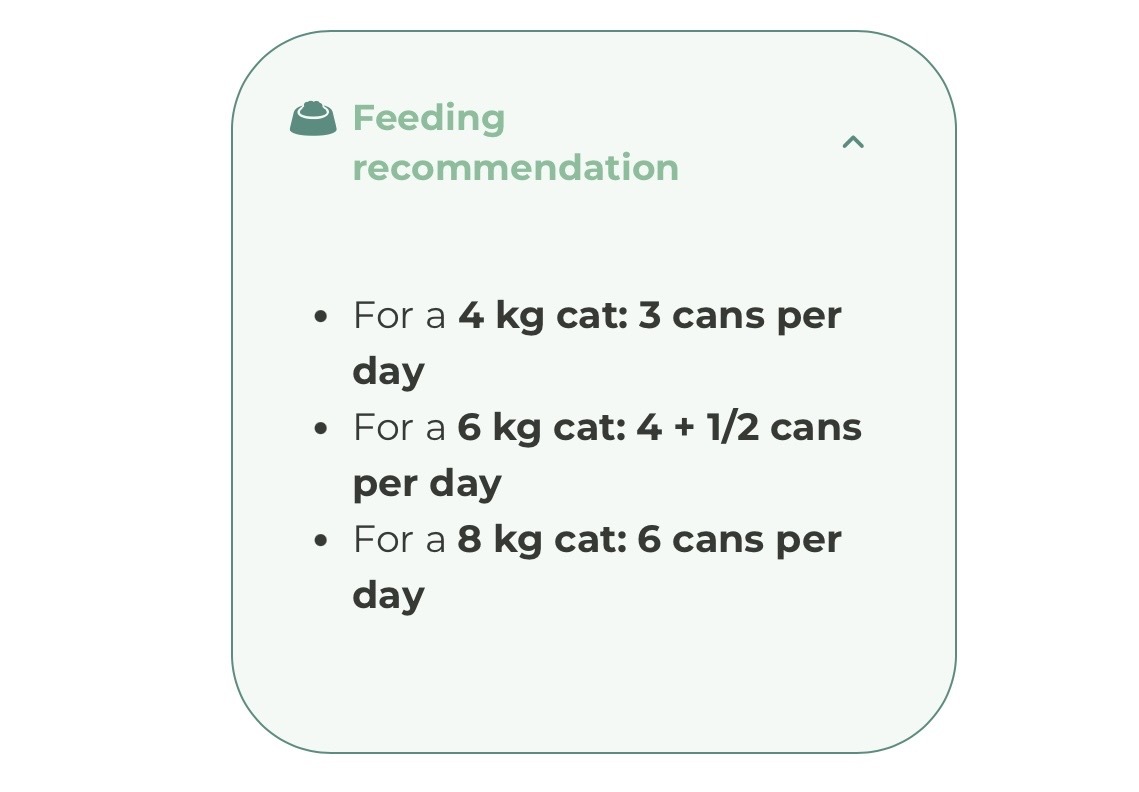Click the bullet point before 4 kg cat

[x=320, y=317]
